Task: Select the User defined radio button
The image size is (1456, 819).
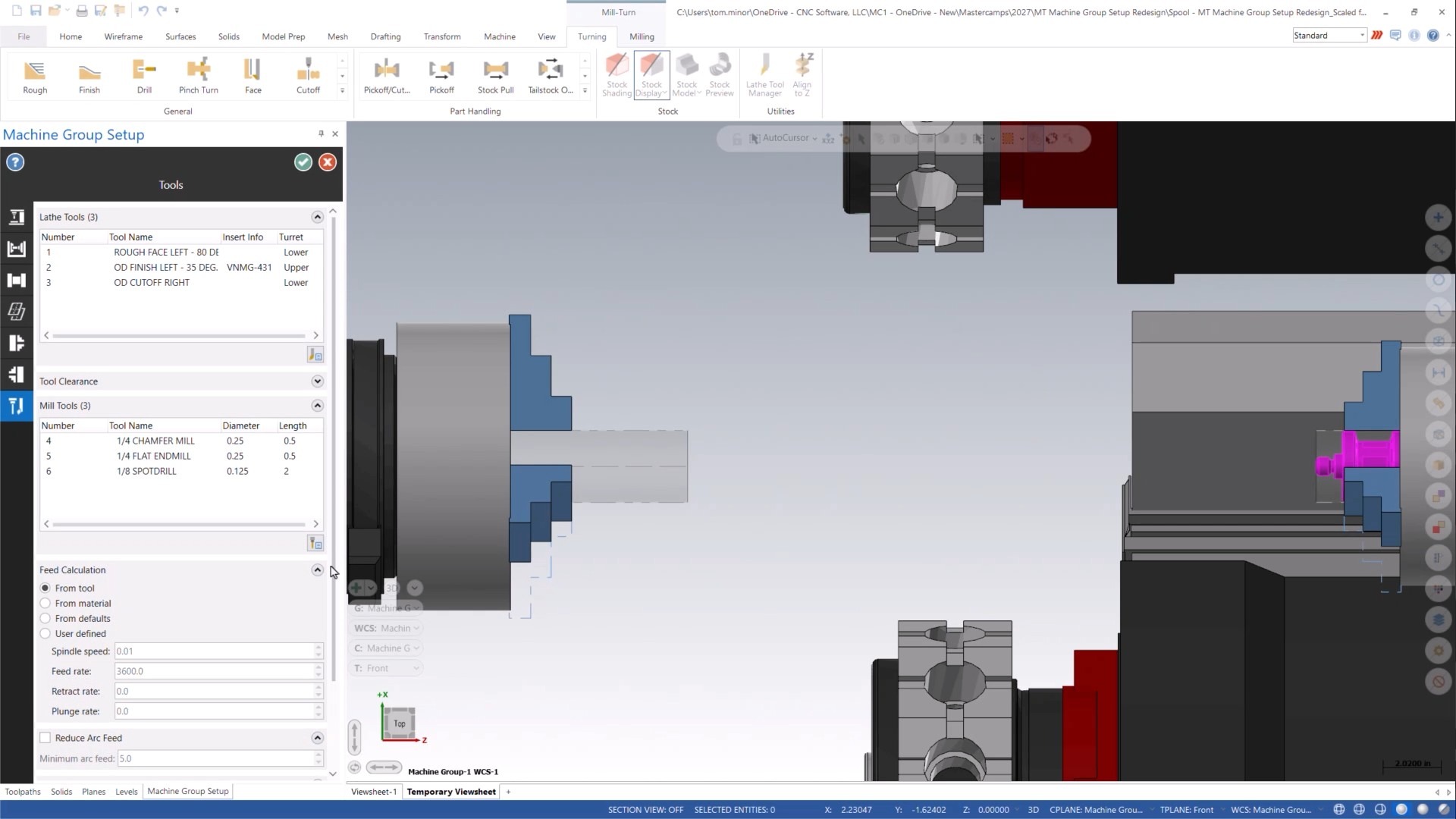Action: click(45, 634)
